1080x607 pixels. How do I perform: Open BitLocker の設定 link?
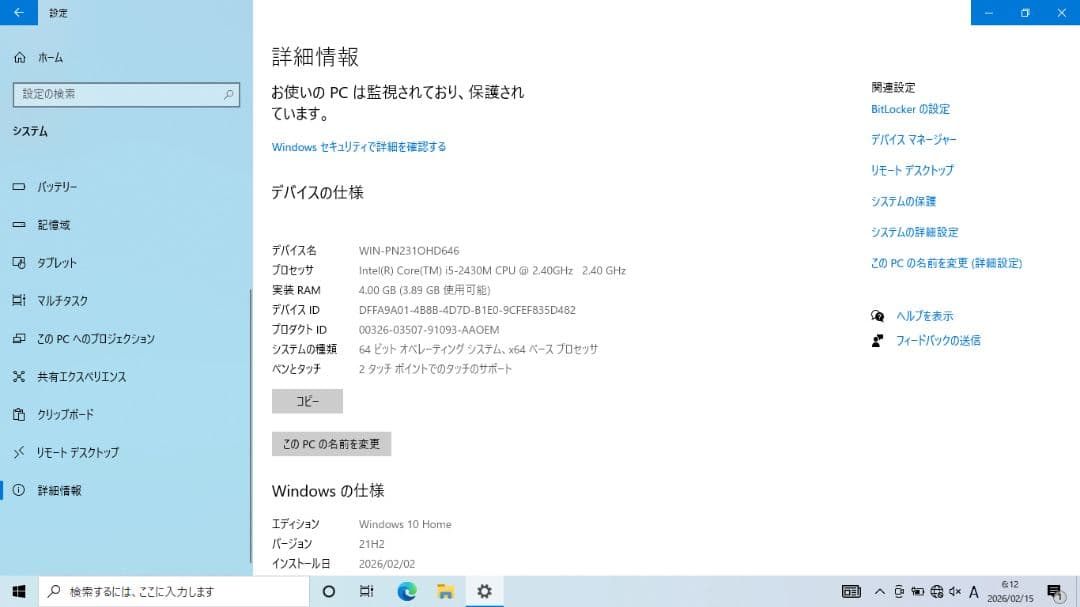click(910, 109)
